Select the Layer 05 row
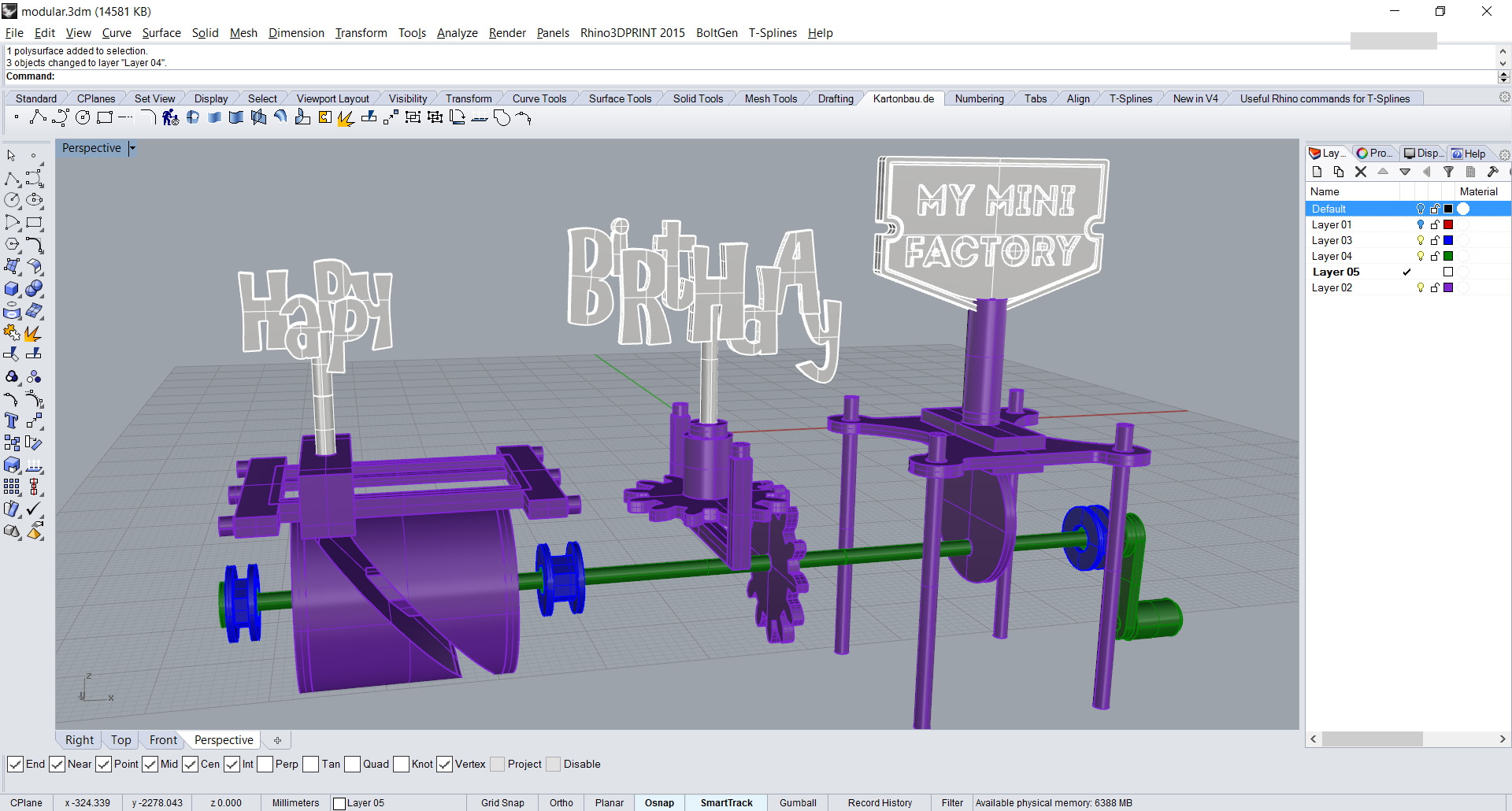The image size is (1512, 811). 1408,272
